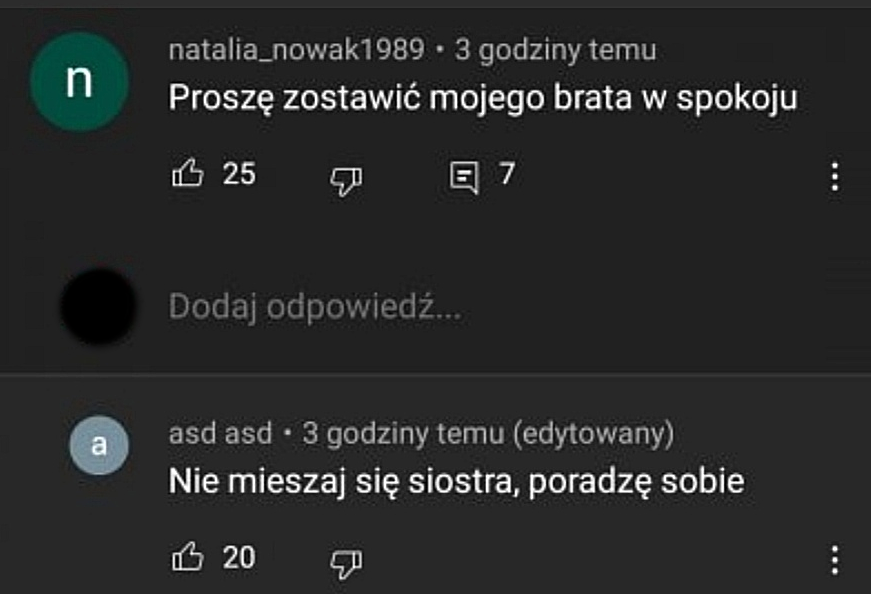Like asd asd's reply with thumbs-up
The height and width of the screenshot is (594, 871).
(x=188, y=558)
